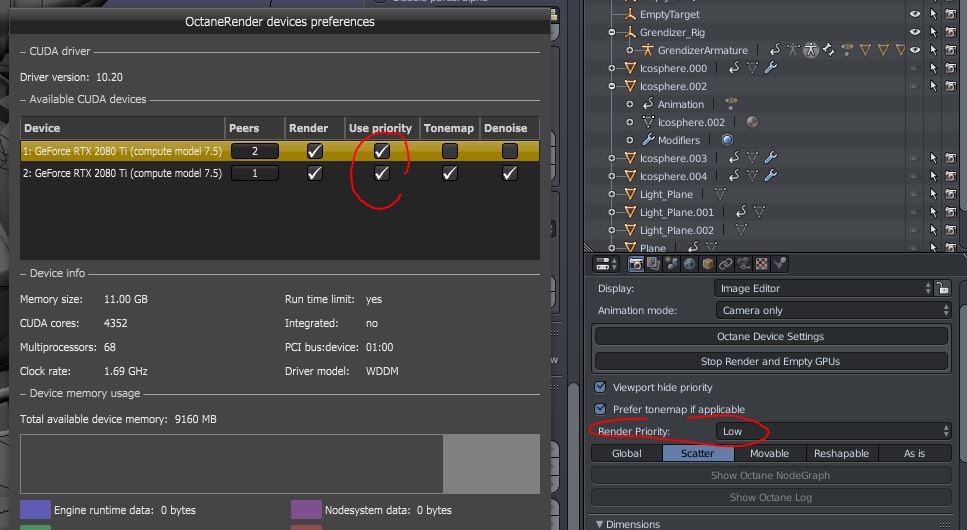Toggle visibility eye for GrendizerArmature
This screenshot has width=967, height=530.
(915, 50)
